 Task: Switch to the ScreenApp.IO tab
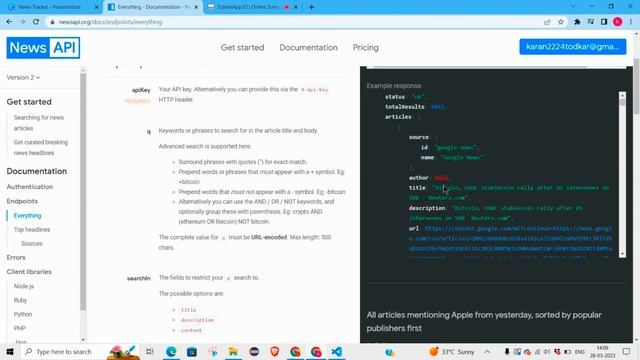(x=247, y=7)
